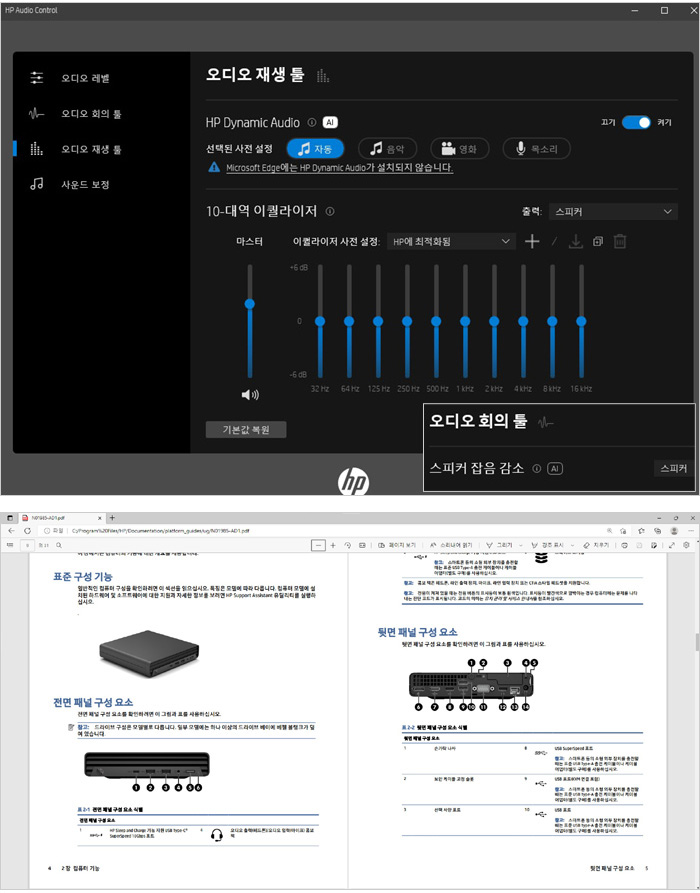Click the duplicate equalizer preset icon

pyautogui.click(x=598, y=241)
